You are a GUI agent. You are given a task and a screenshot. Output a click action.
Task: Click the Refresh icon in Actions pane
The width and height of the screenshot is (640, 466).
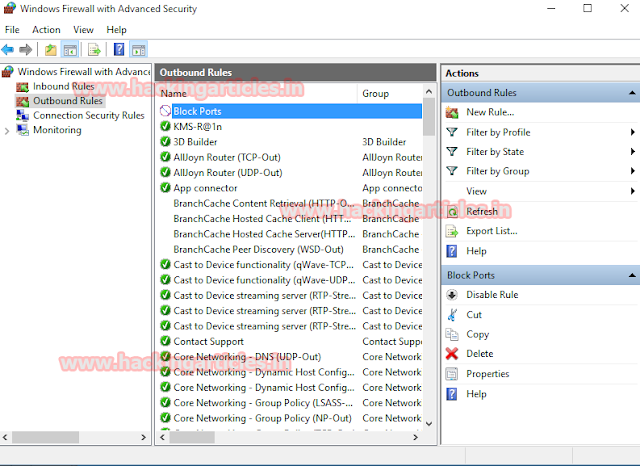pyautogui.click(x=452, y=212)
